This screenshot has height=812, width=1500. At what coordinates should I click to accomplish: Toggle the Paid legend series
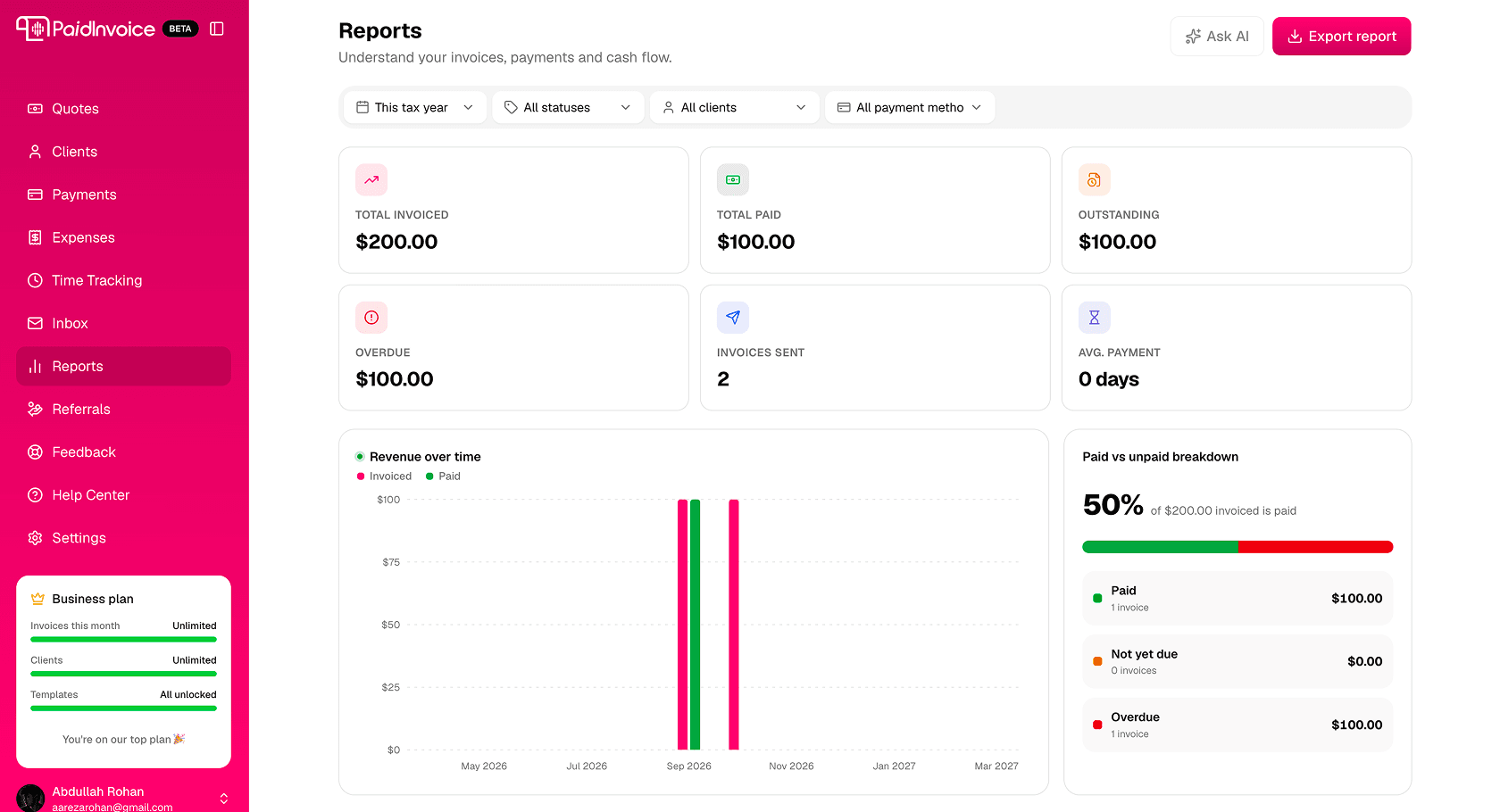443,476
